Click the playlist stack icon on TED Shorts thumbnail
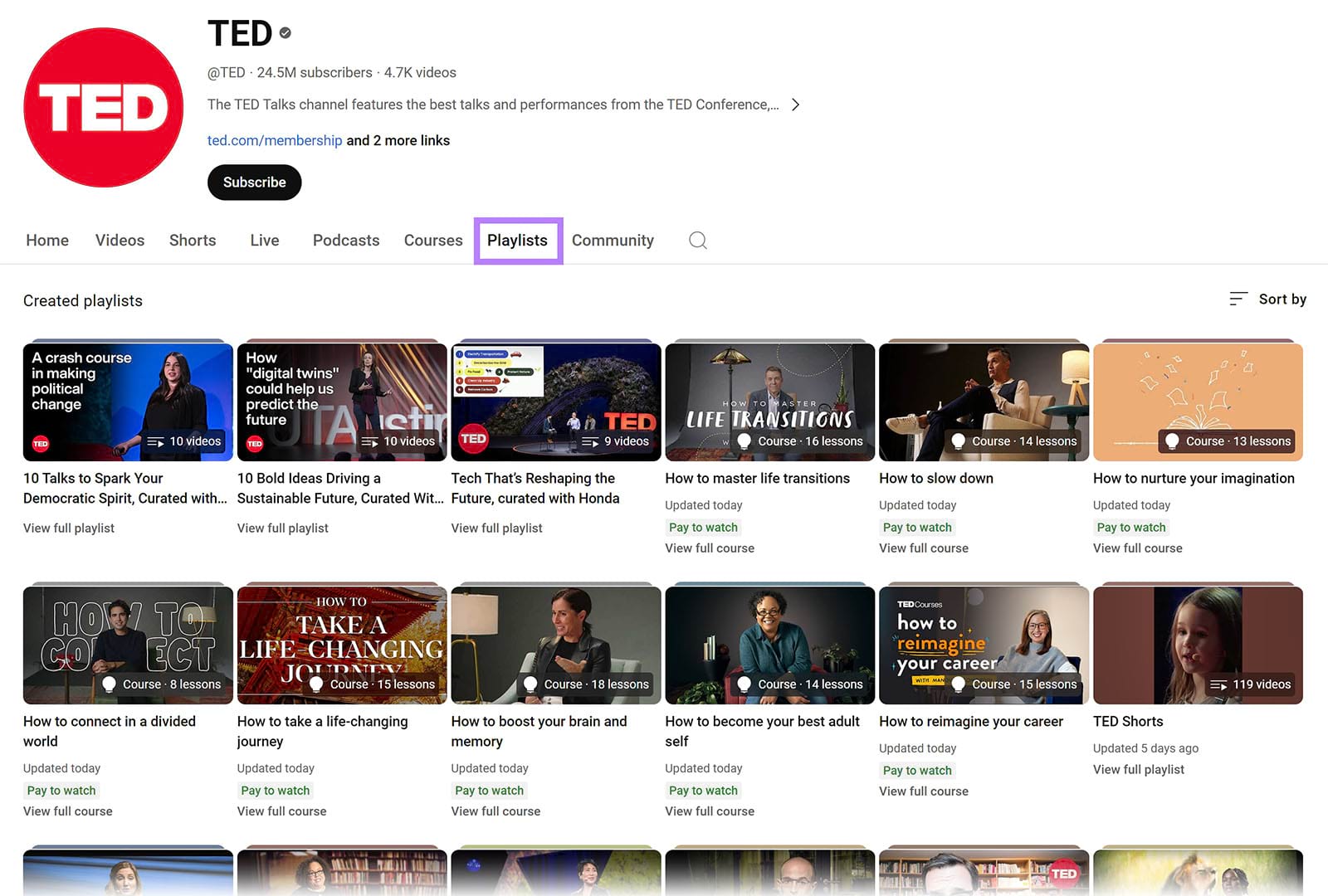 [x=1220, y=684]
